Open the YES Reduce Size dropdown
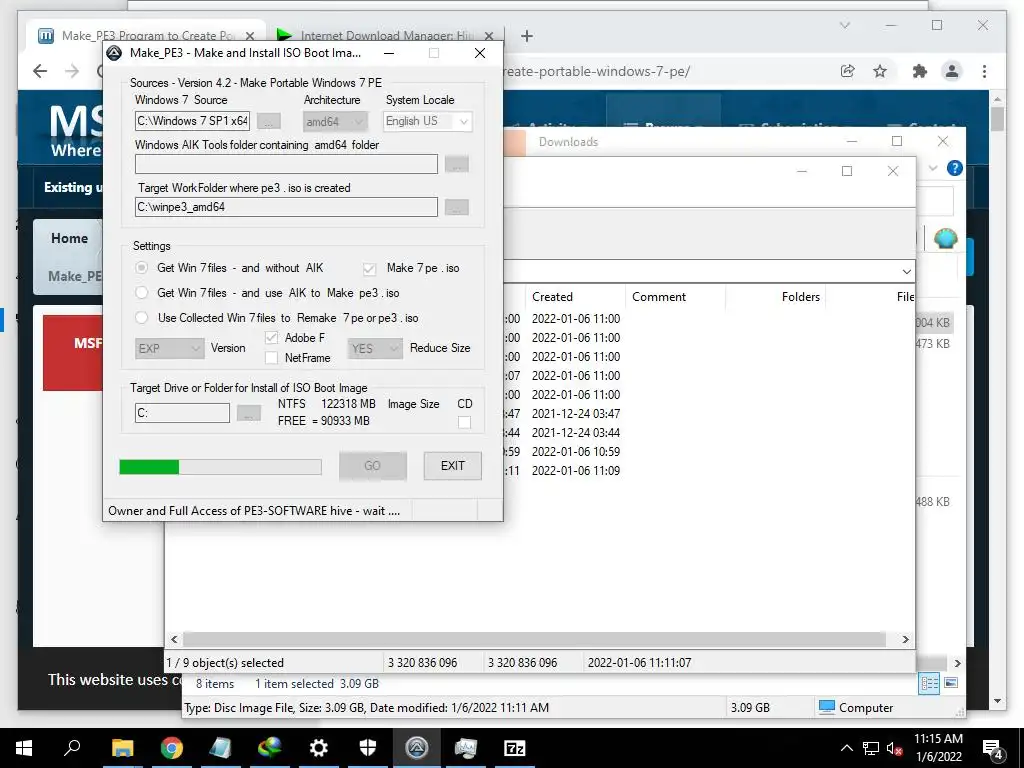This screenshot has width=1024, height=768. point(375,349)
